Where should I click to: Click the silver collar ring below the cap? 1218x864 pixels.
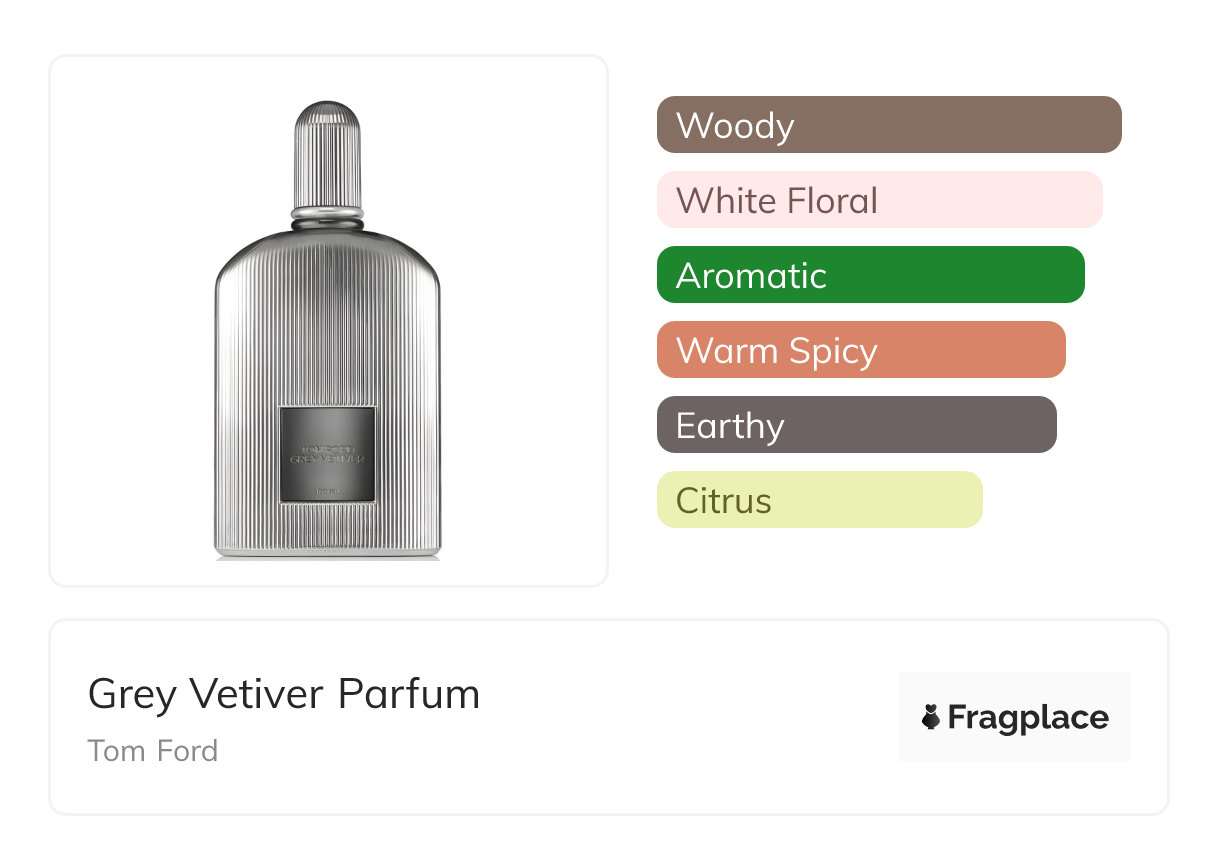(328, 212)
